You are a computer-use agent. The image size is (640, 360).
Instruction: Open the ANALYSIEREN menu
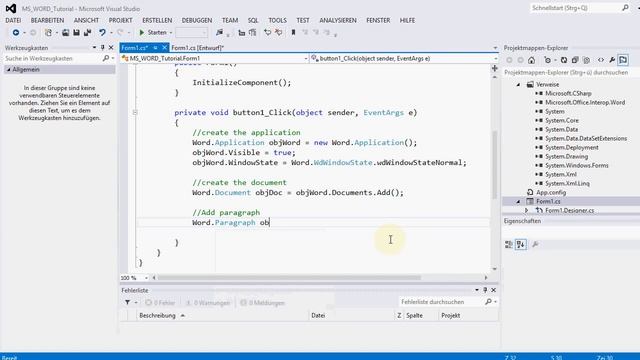pos(338,20)
